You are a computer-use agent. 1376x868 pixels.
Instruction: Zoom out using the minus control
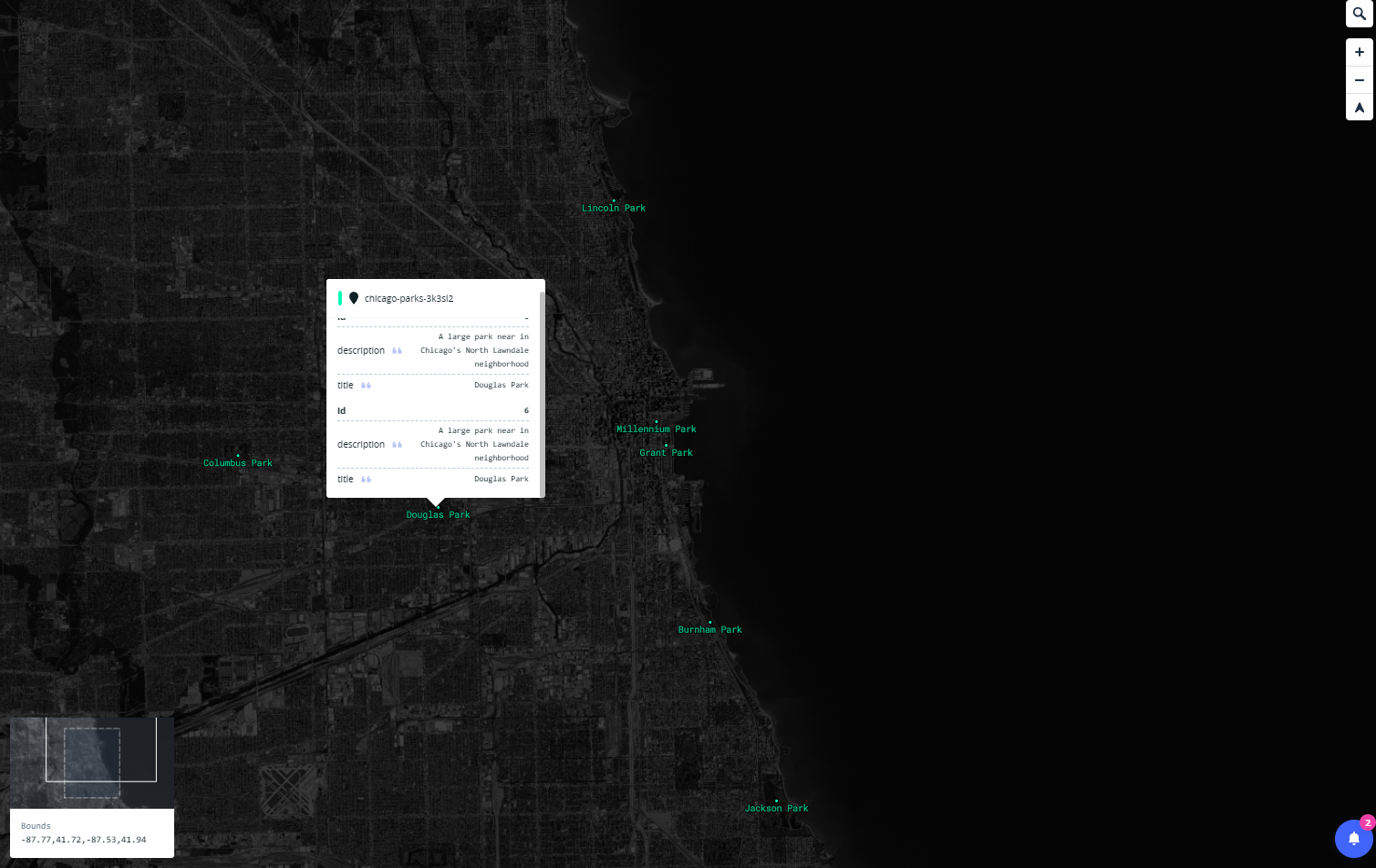coord(1359,79)
